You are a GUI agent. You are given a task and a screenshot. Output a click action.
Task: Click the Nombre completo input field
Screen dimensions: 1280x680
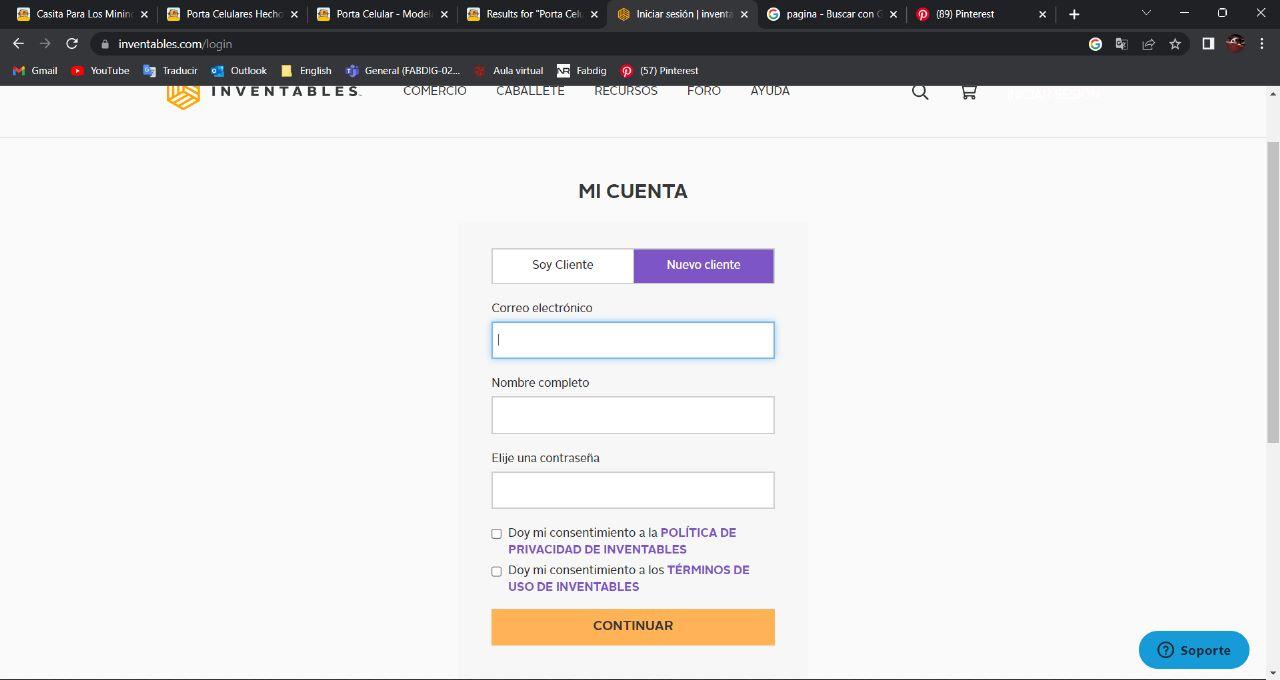633,415
